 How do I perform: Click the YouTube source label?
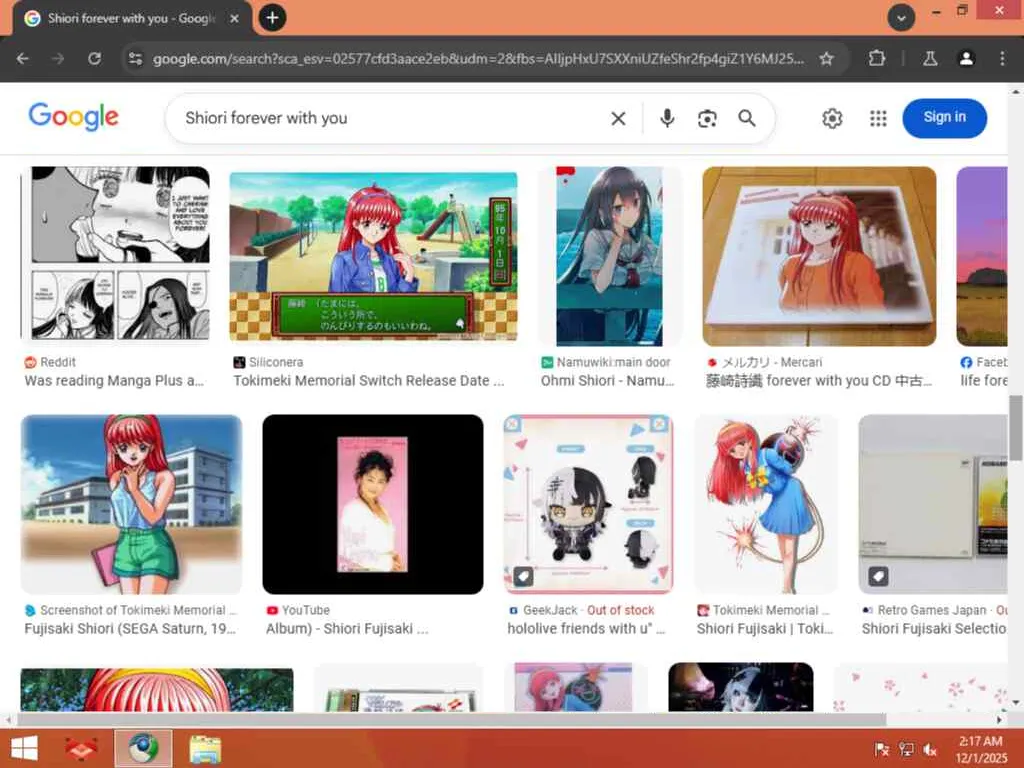[306, 611]
